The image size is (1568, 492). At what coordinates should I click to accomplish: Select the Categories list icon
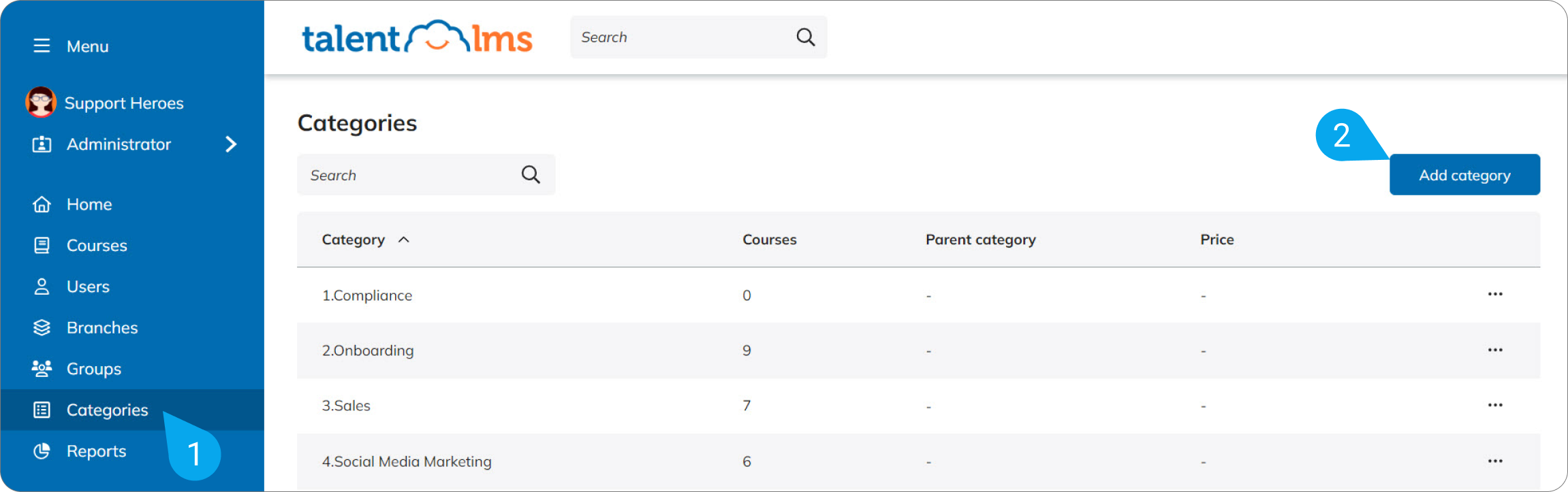tap(42, 410)
